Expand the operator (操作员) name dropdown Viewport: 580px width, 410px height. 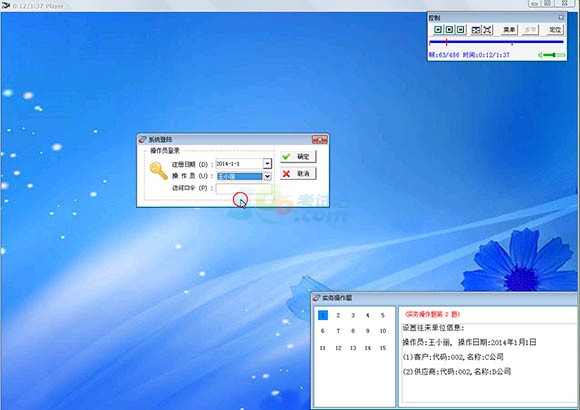[x=267, y=177]
